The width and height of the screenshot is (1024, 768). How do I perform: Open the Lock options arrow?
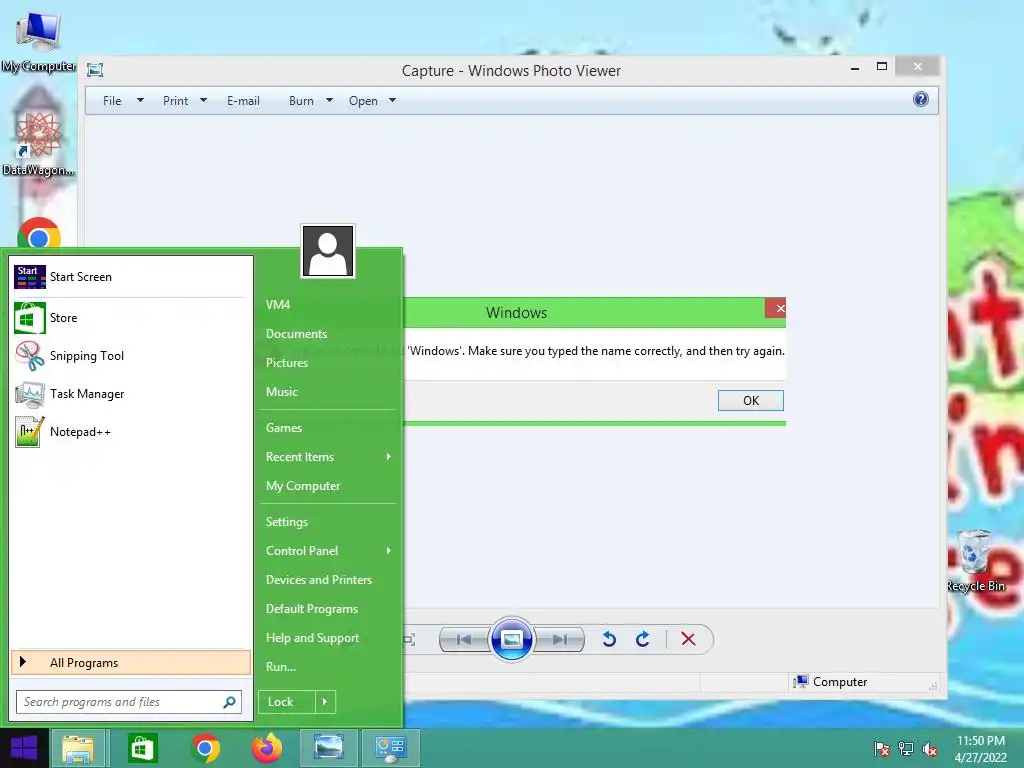325,702
